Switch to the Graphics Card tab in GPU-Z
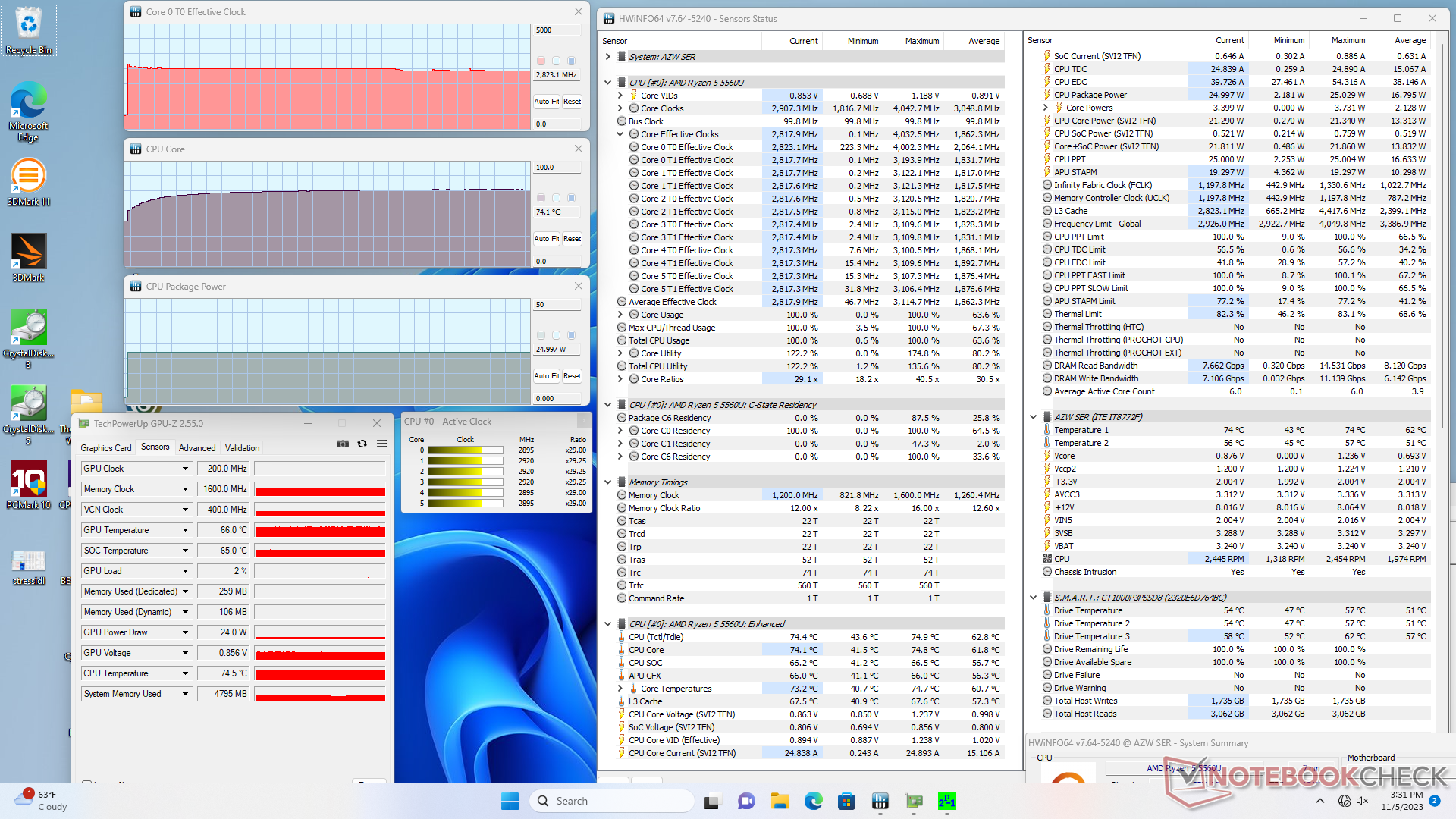 [106, 448]
